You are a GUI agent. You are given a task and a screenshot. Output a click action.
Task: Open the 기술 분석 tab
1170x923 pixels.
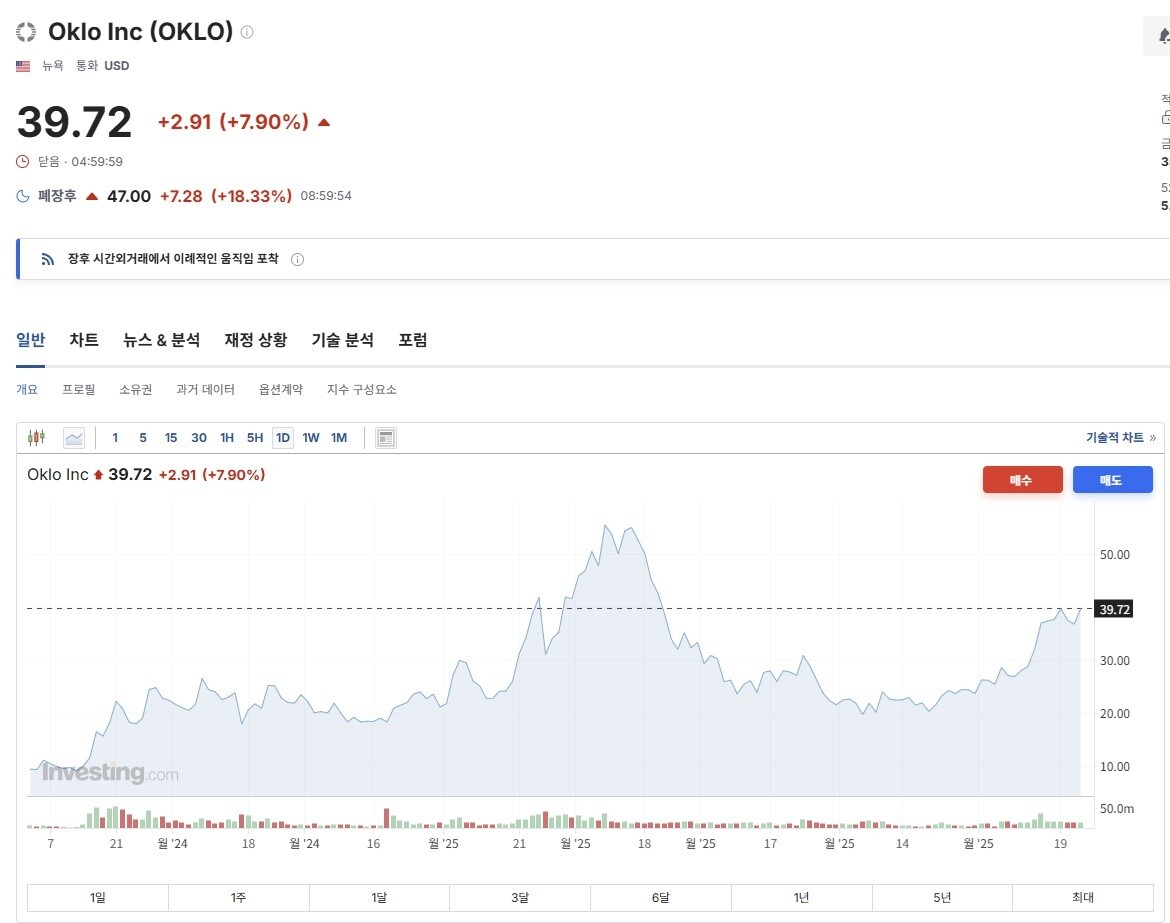342,340
